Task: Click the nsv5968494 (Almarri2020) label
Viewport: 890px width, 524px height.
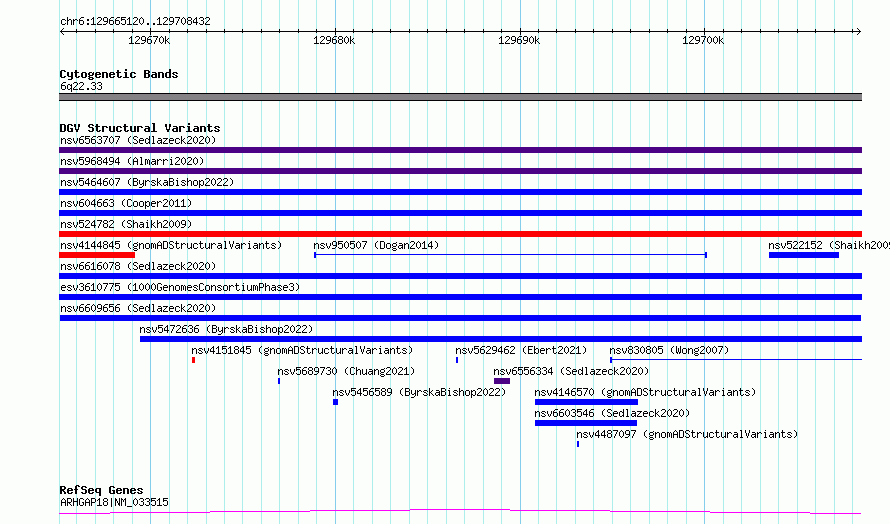Action: (x=132, y=161)
